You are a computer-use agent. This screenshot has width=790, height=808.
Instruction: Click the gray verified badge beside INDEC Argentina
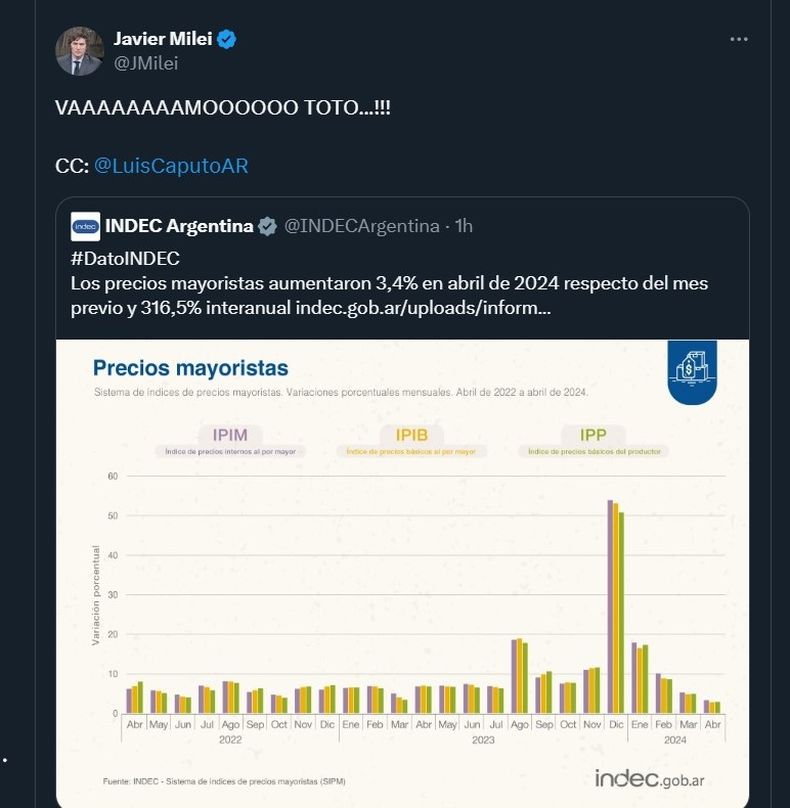point(267,226)
